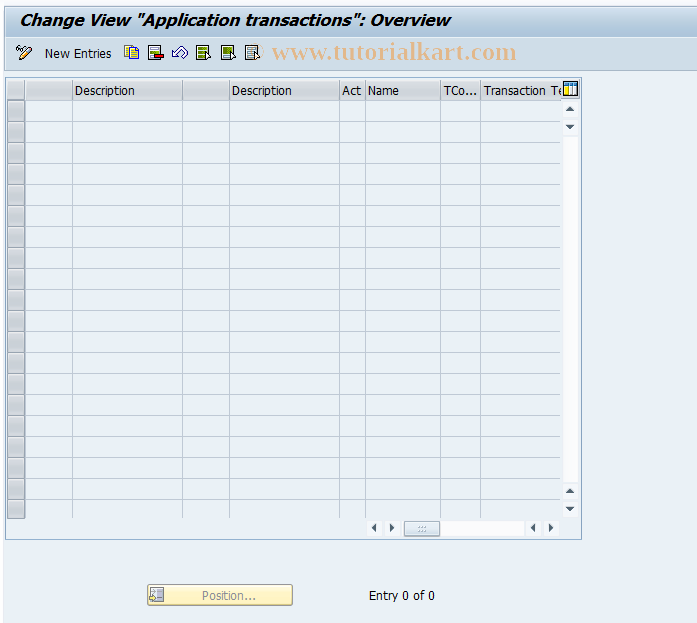Click the top scroll-up arrow of the vertical scrollbar
This screenshot has width=697, height=623.
570,109
